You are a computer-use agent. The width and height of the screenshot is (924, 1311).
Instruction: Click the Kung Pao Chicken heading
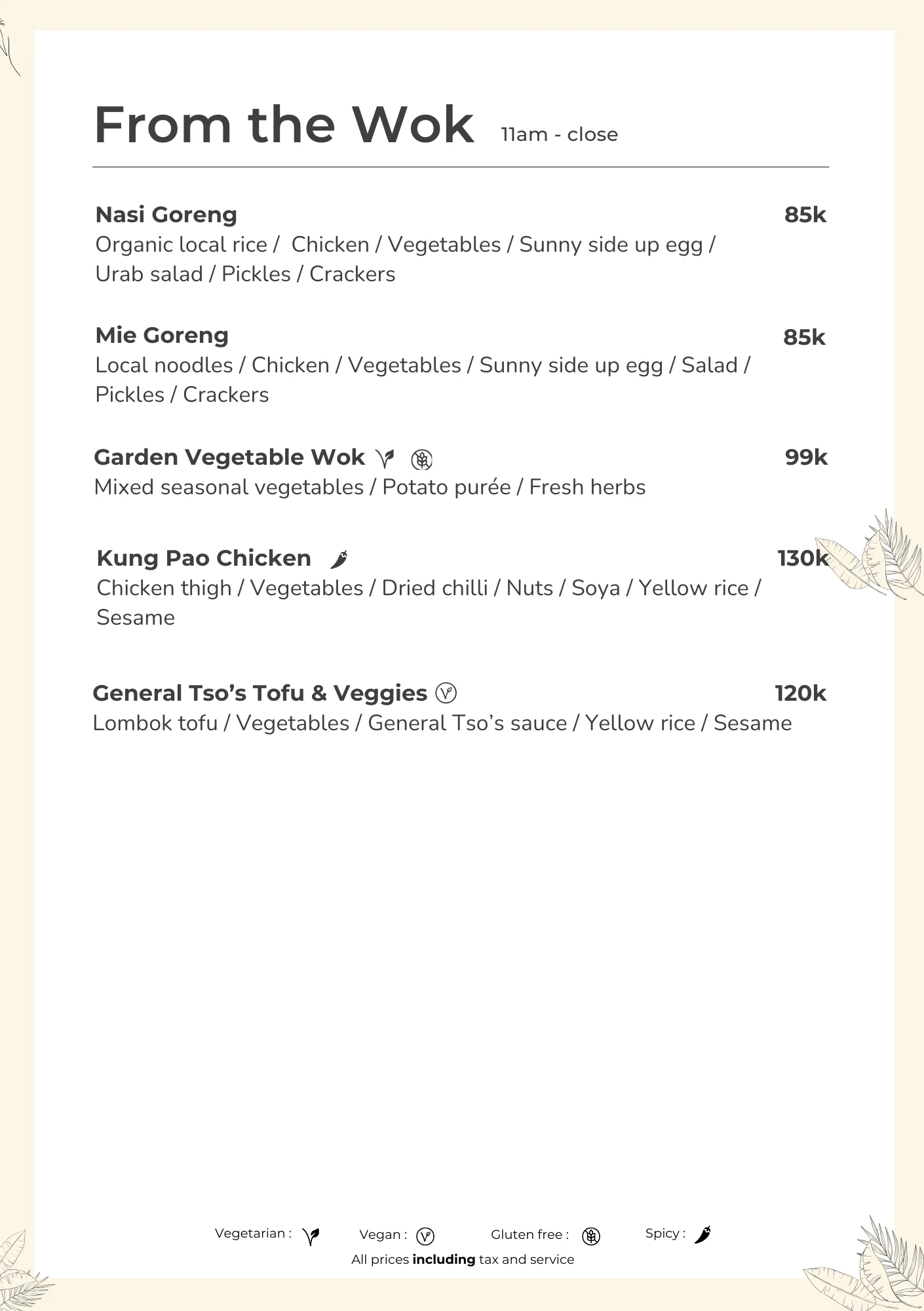click(x=204, y=558)
